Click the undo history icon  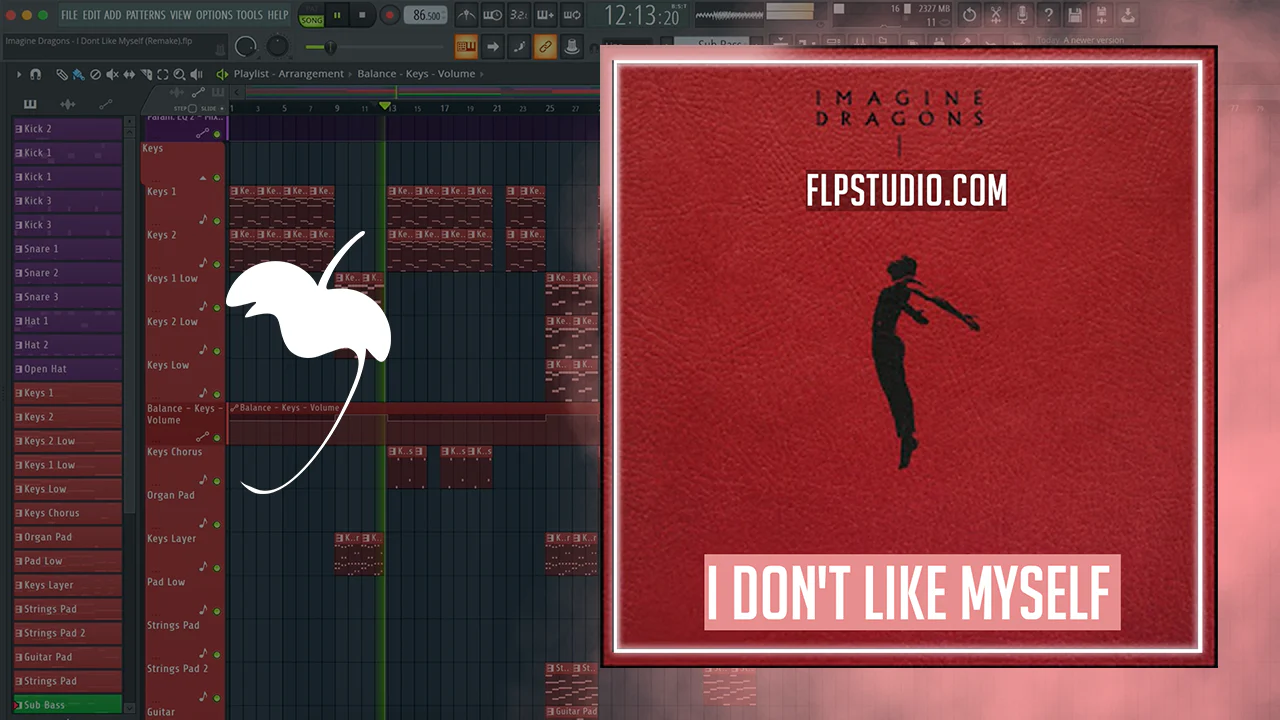[969, 15]
